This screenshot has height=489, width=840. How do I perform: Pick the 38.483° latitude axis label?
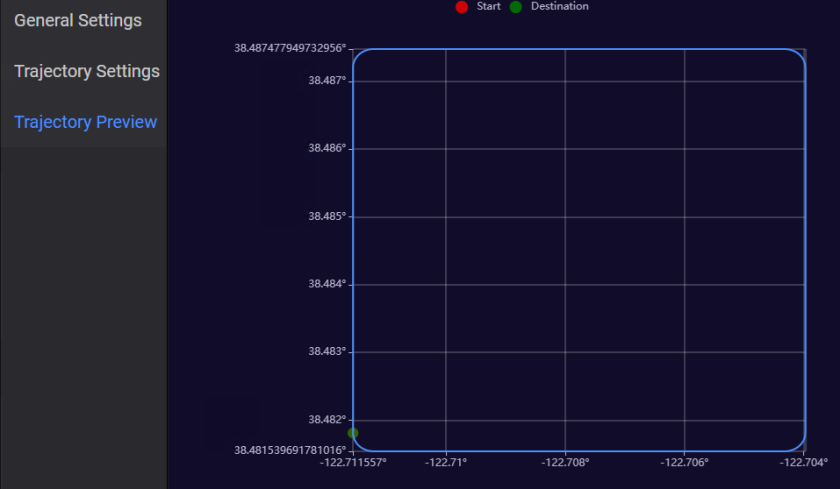click(x=327, y=352)
